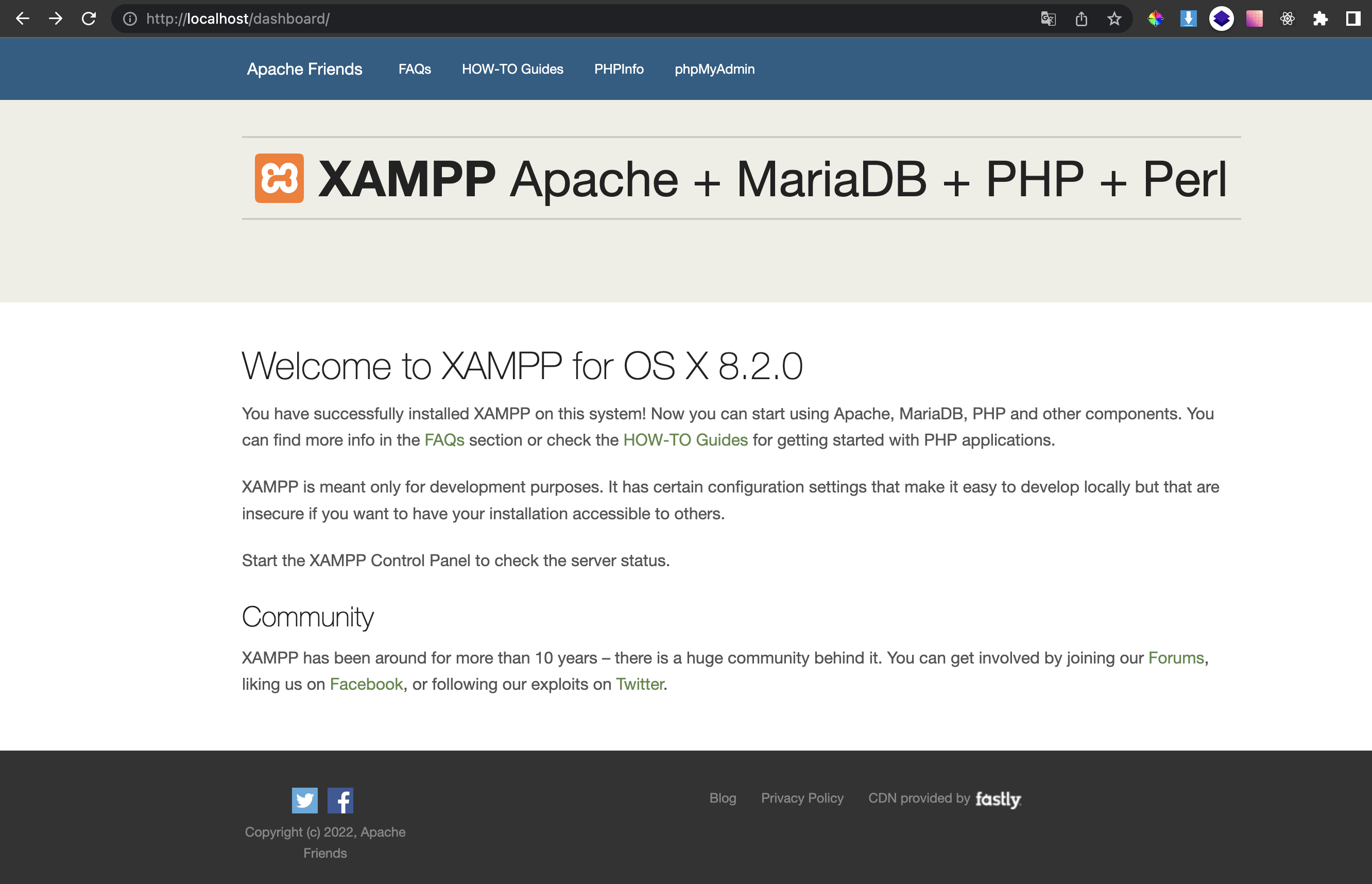1372x884 pixels.
Task: Visit the Forums link
Action: (1176, 657)
